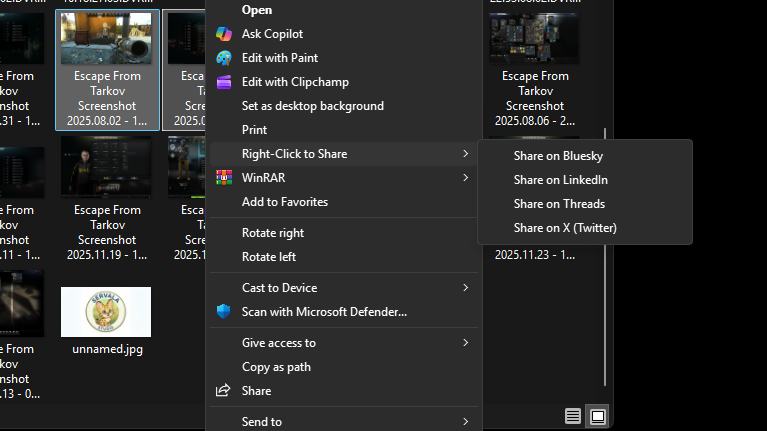Select Share on X (Twitter)
Image resolution: width=767 pixels, height=431 pixels.
585,228
